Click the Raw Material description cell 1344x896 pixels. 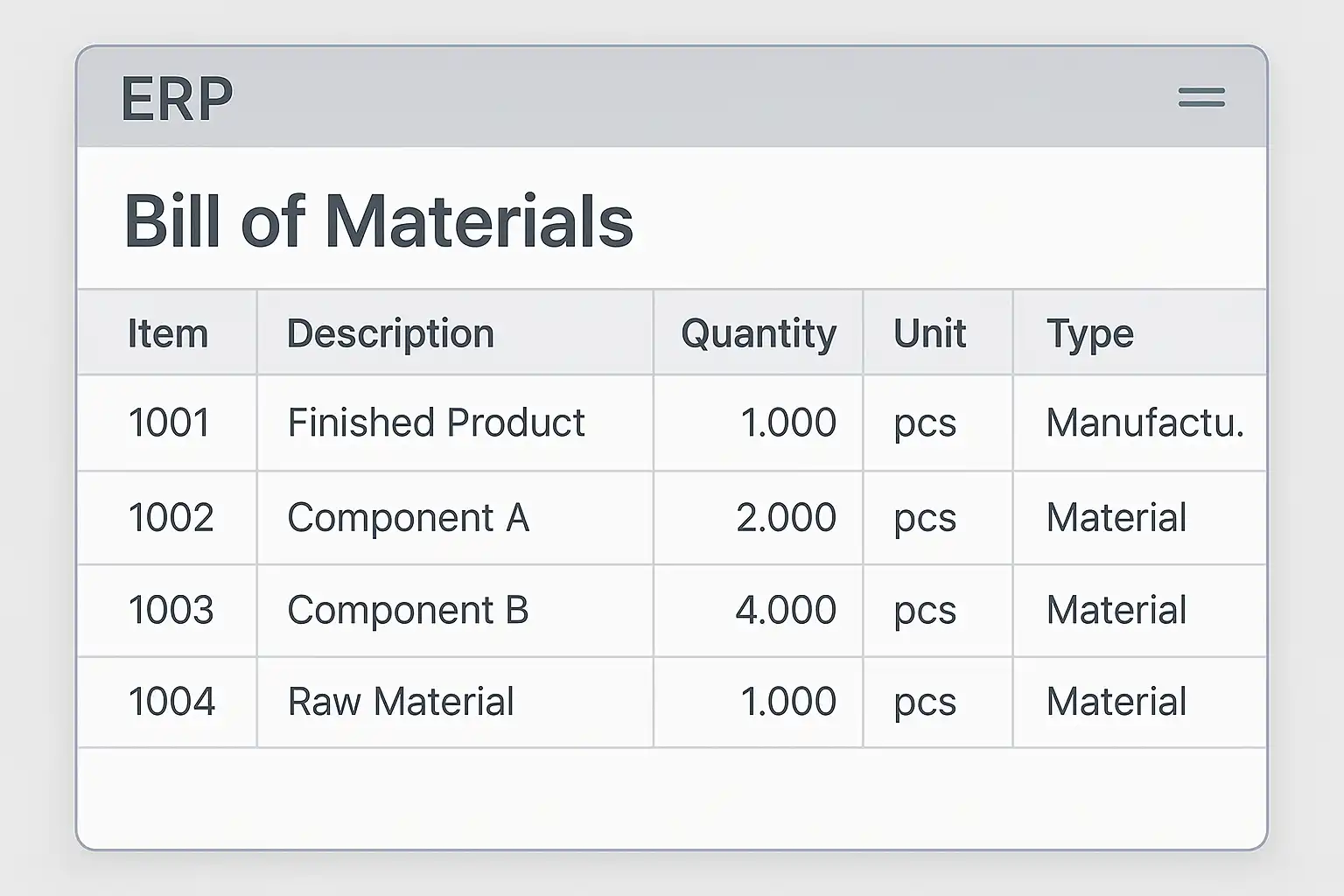(x=401, y=702)
